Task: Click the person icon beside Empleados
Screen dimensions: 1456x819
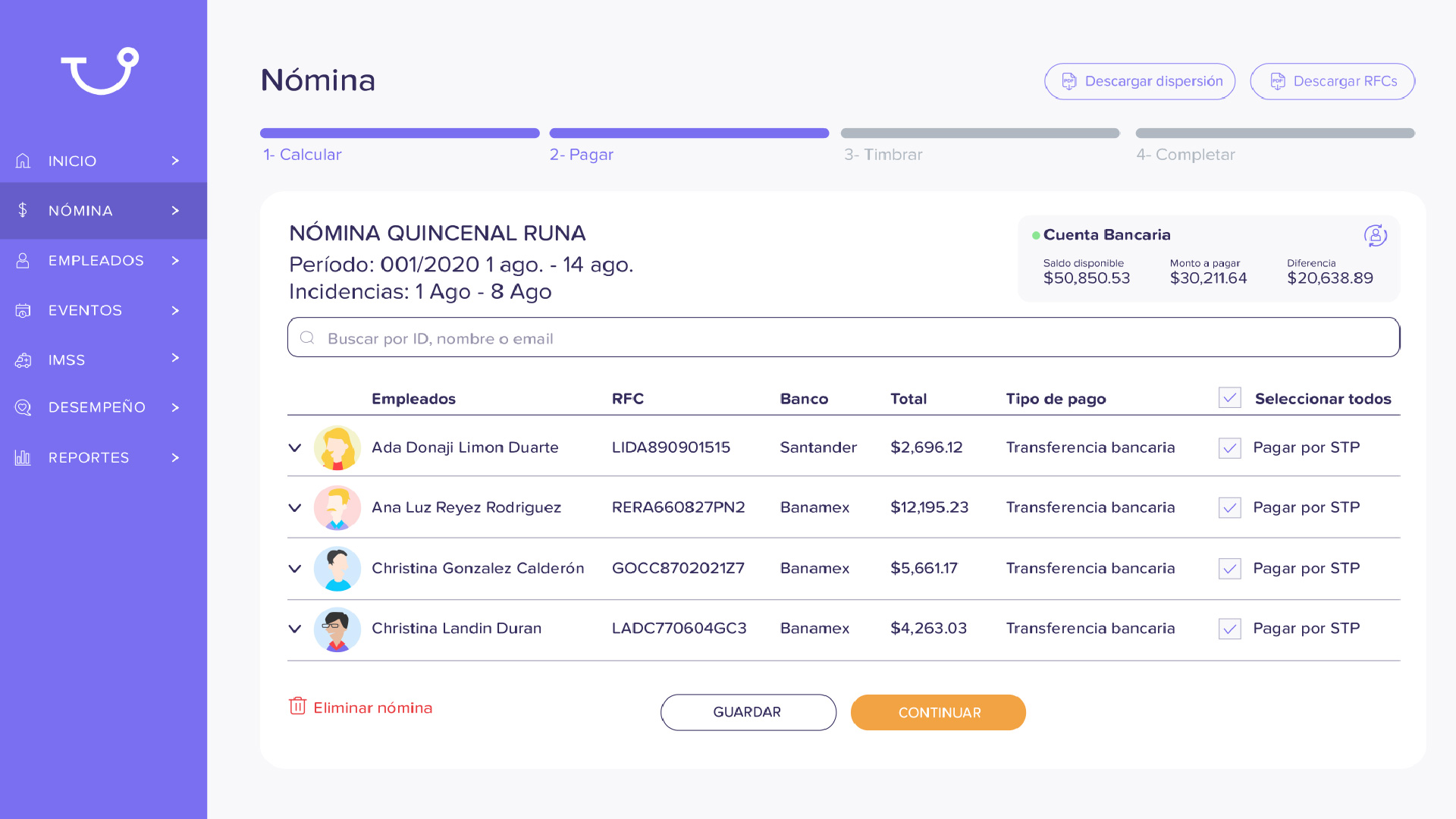Action: click(x=23, y=260)
